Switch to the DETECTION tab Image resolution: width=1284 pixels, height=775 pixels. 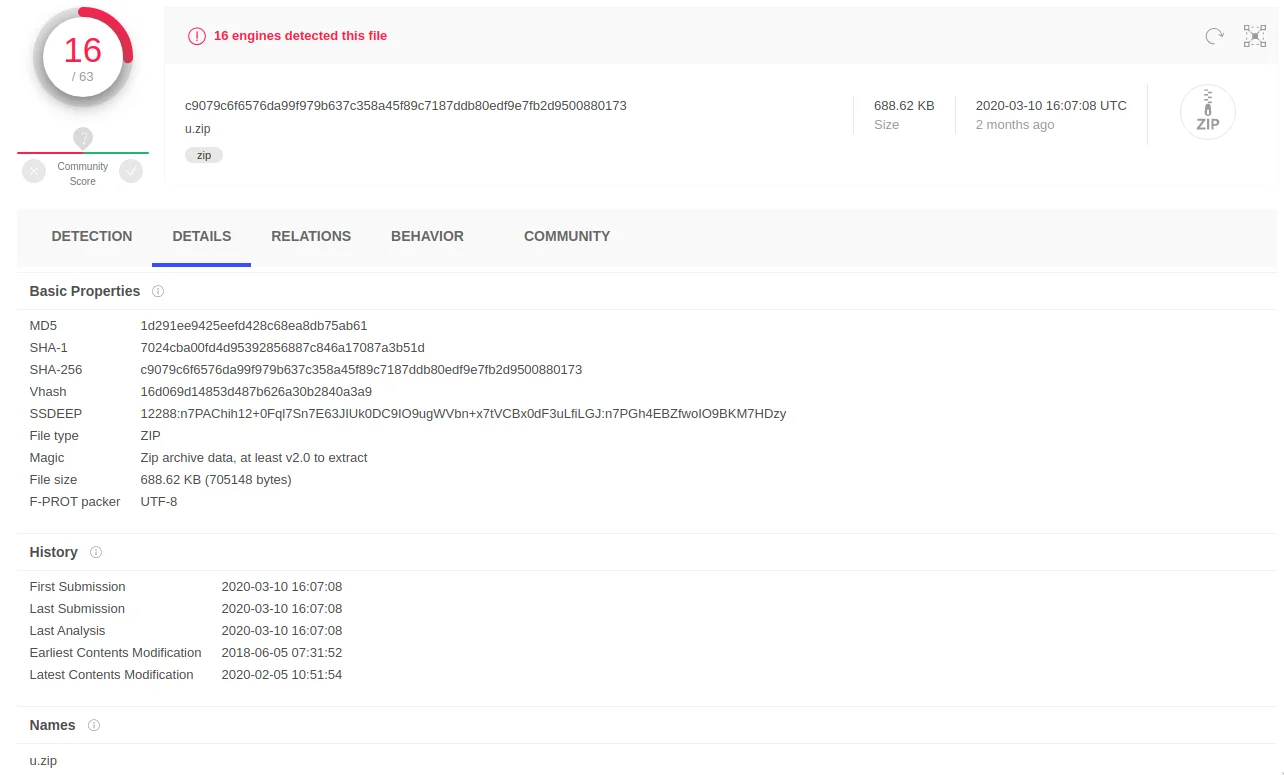(92, 237)
